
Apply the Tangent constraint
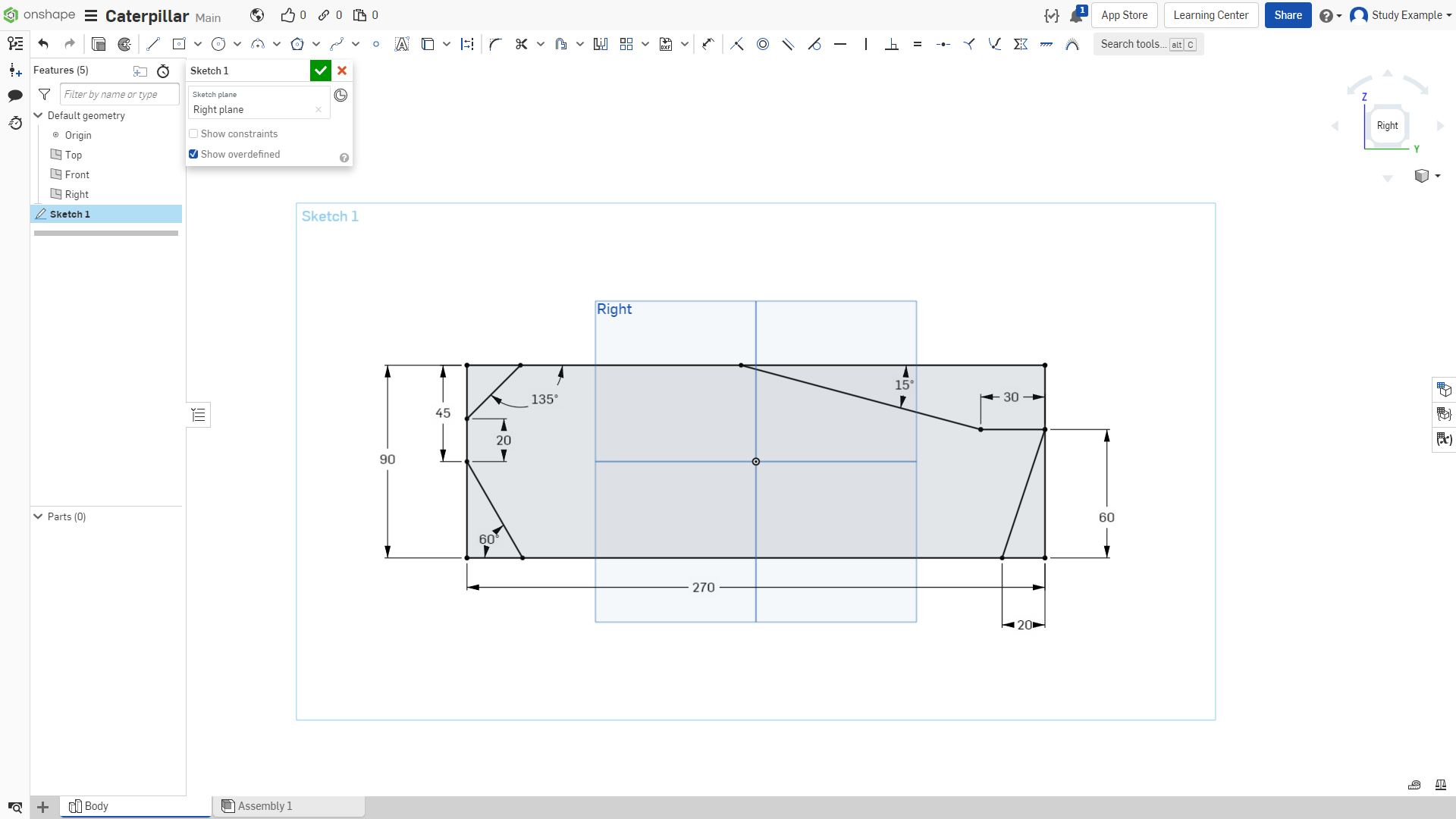click(x=814, y=44)
